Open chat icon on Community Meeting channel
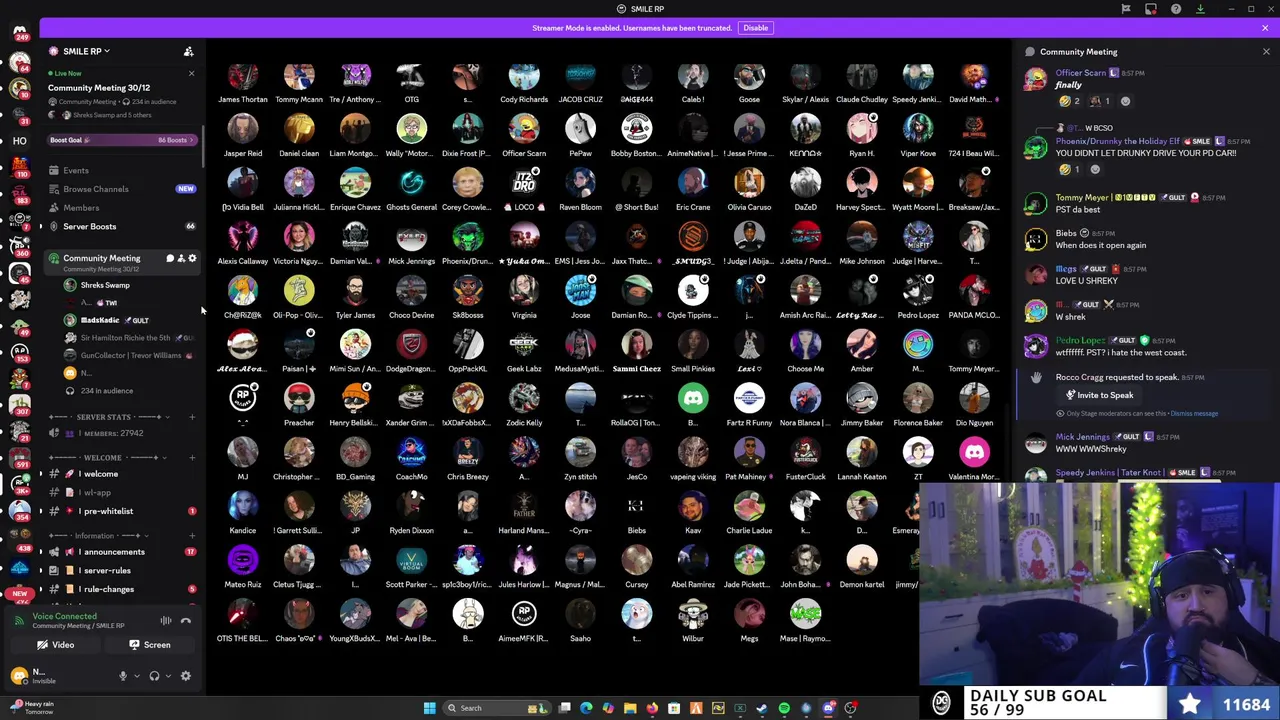1280x720 pixels. pyautogui.click(x=170, y=259)
